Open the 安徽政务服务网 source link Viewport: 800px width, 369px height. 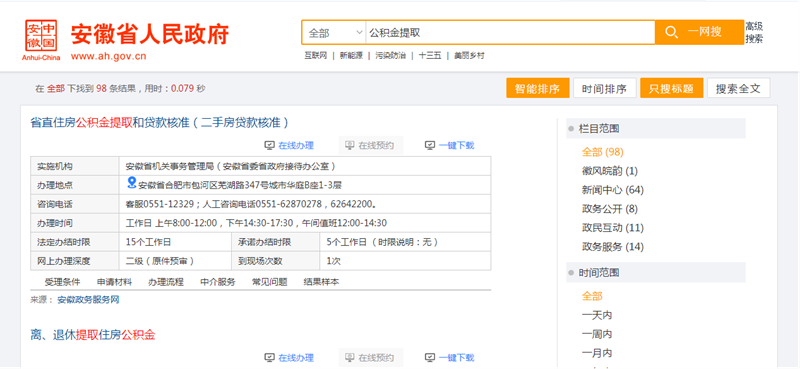[x=88, y=300]
